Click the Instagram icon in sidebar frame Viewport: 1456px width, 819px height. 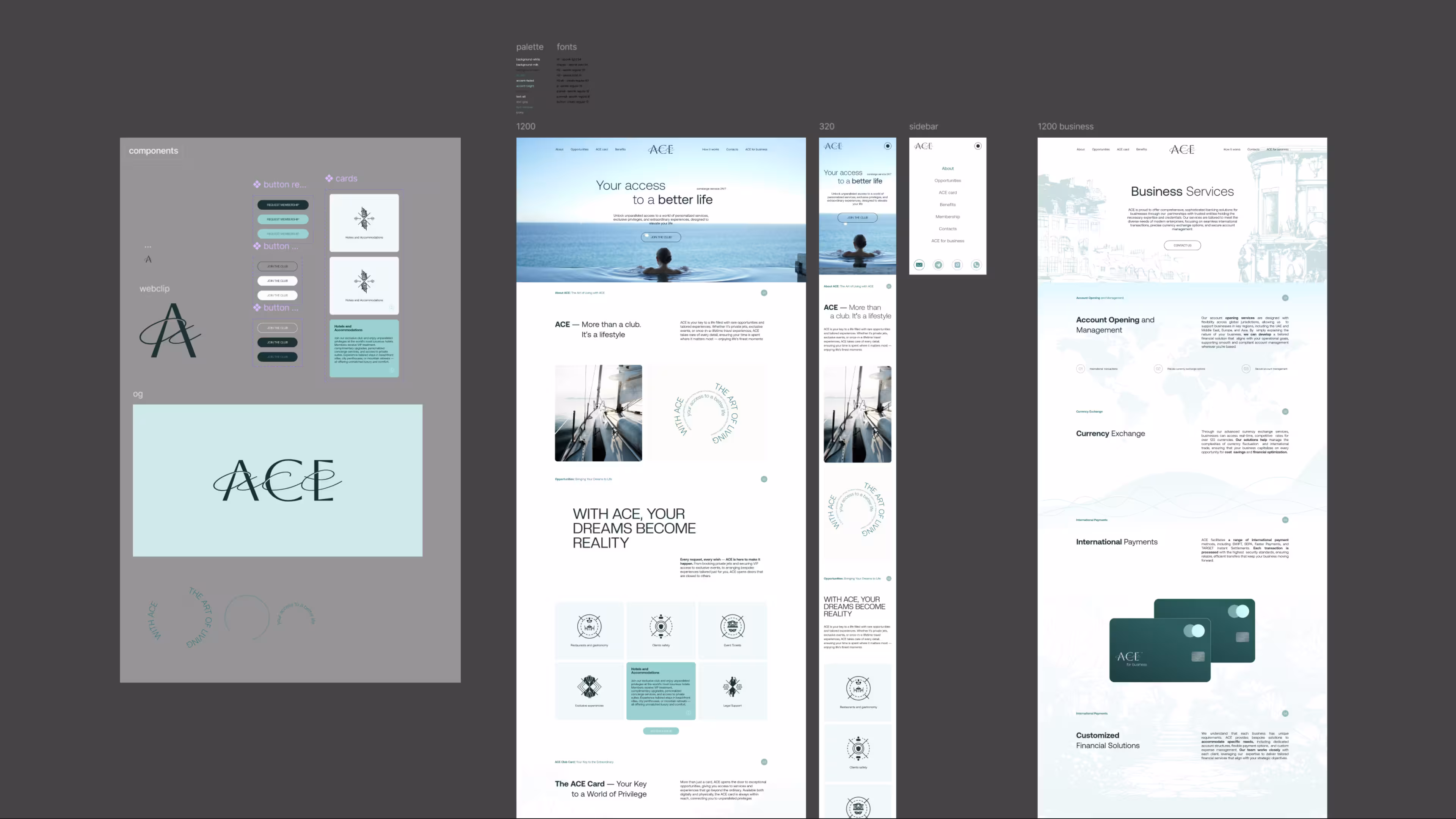pos(957,265)
